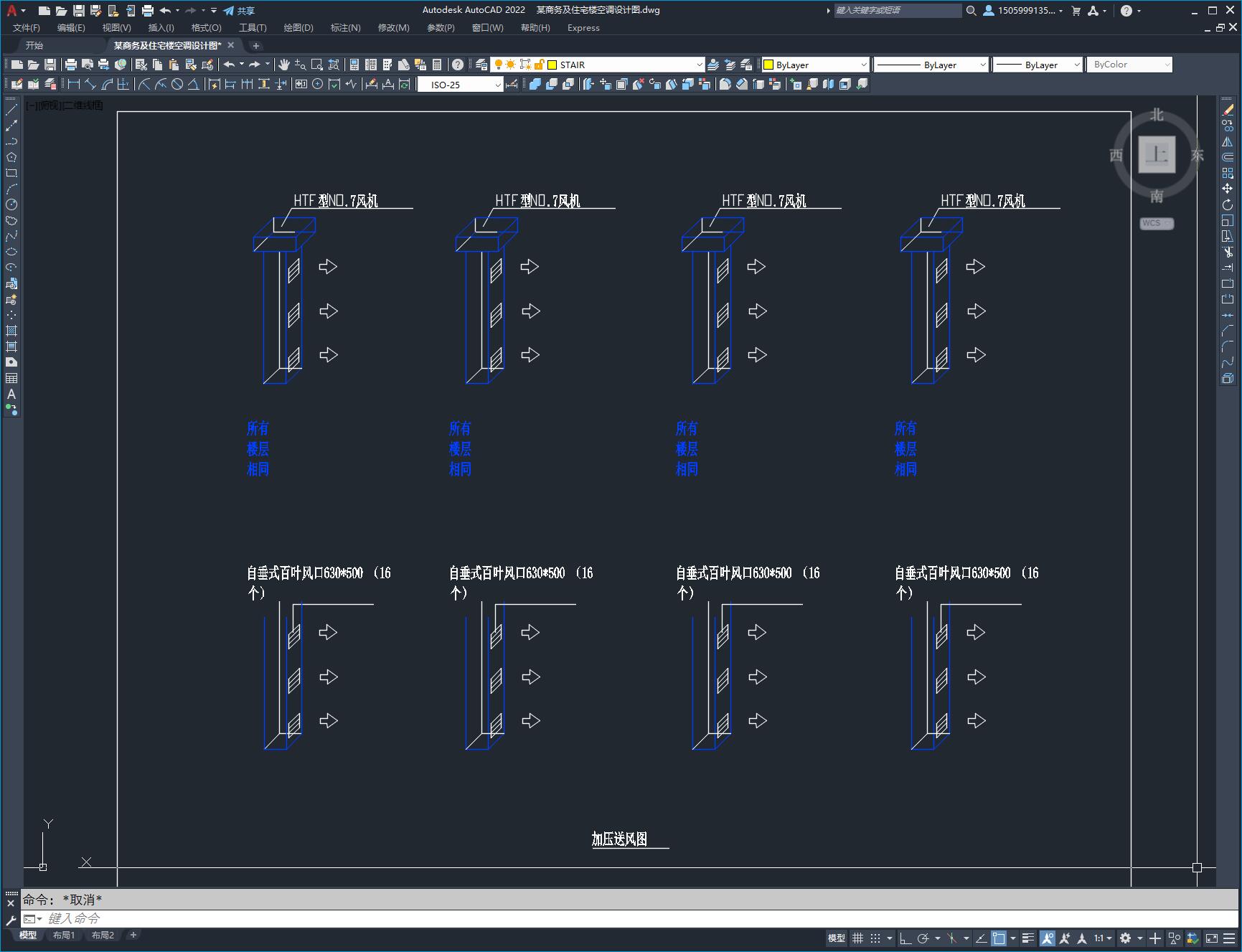Select the Hatch tool
Image resolution: width=1242 pixels, height=952 pixels.
pyautogui.click(x=11, y=331)
